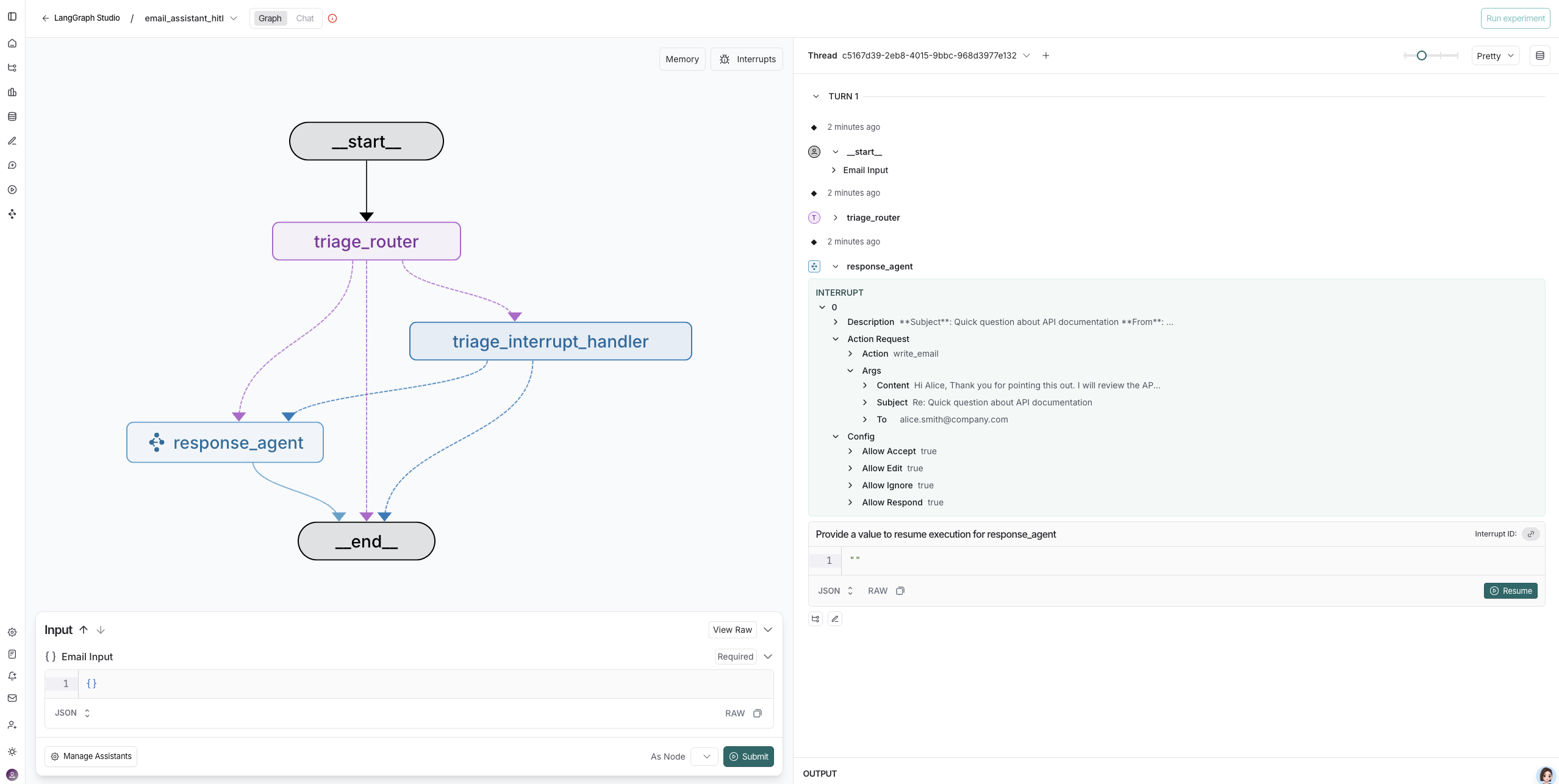Copy the resume value with copy icon
Viewport: 1559px width, 784px height.
pos(900,591)
